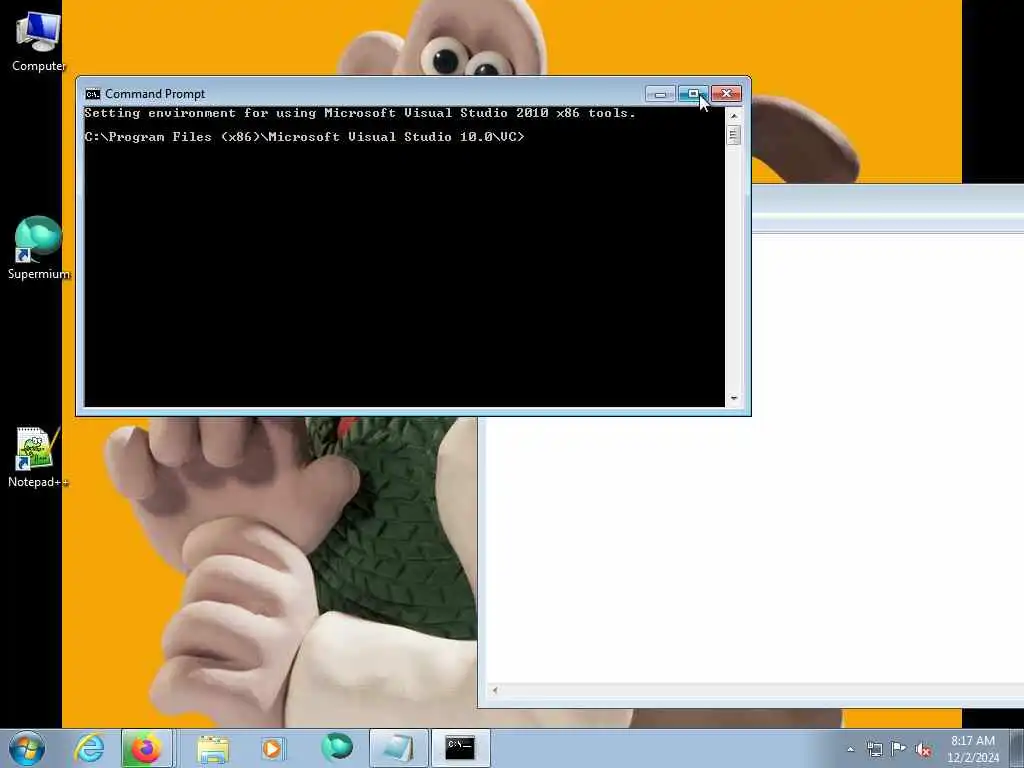The height and width of the screenshot is (768, 1024).
Task: Click the Command Prompt title bar system icon
Action: [x=93, y=94]
